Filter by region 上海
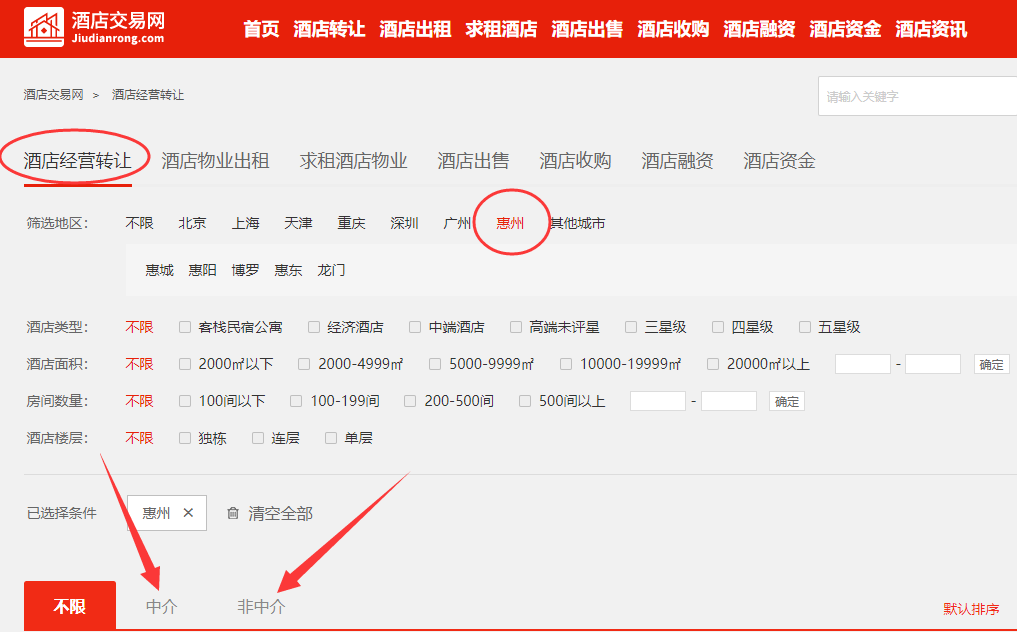Viewport: 1017px width, 632px height. click(246, 223)
